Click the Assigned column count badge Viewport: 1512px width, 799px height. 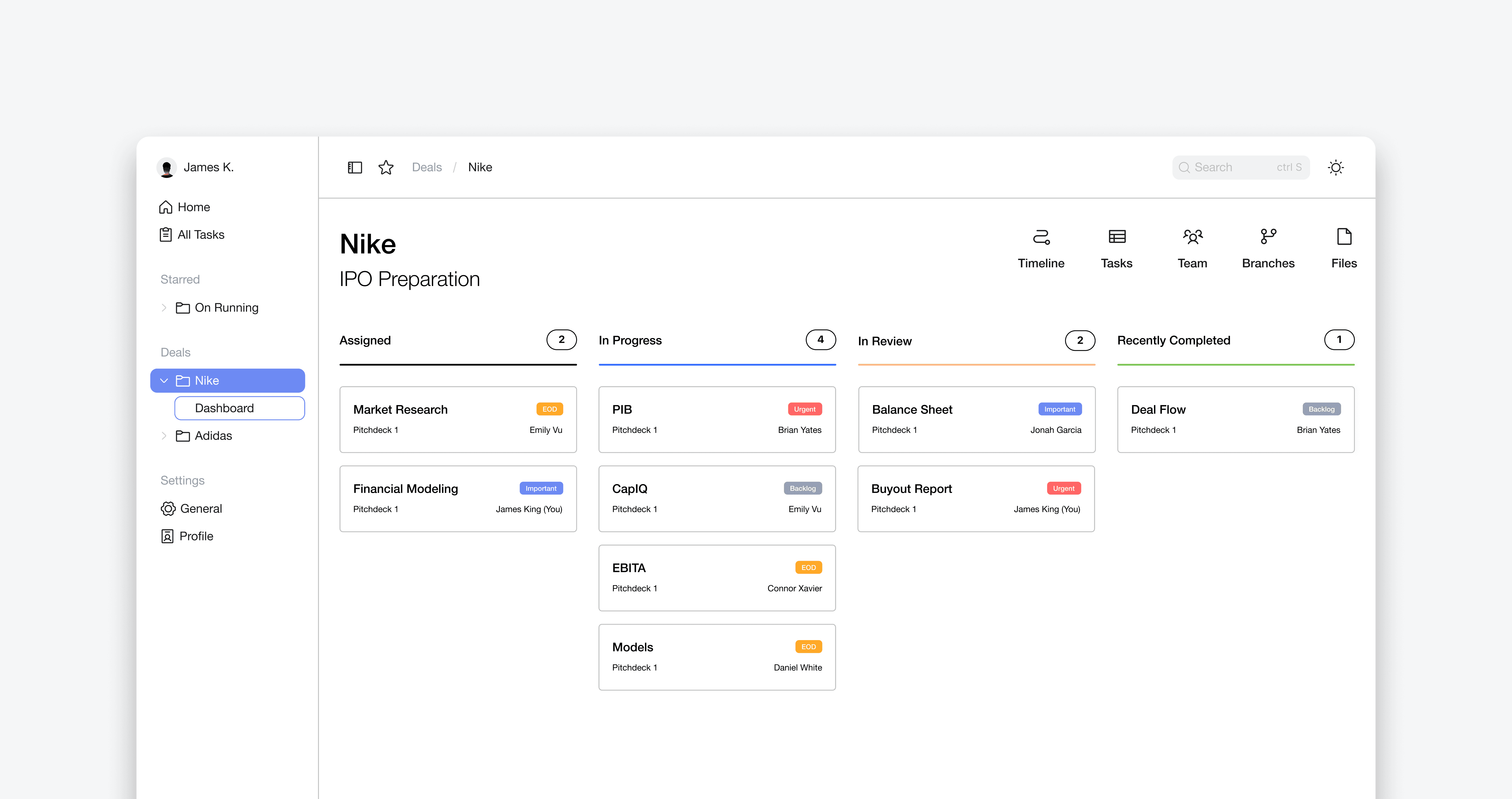pos(561,340)
